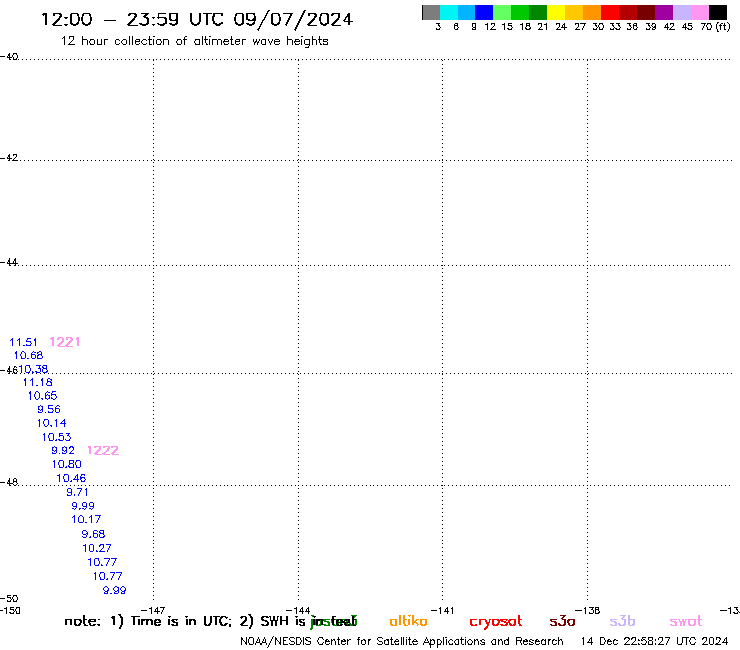Click the orange swatch in the color bar
740x650 pixels.
point(592,12)
